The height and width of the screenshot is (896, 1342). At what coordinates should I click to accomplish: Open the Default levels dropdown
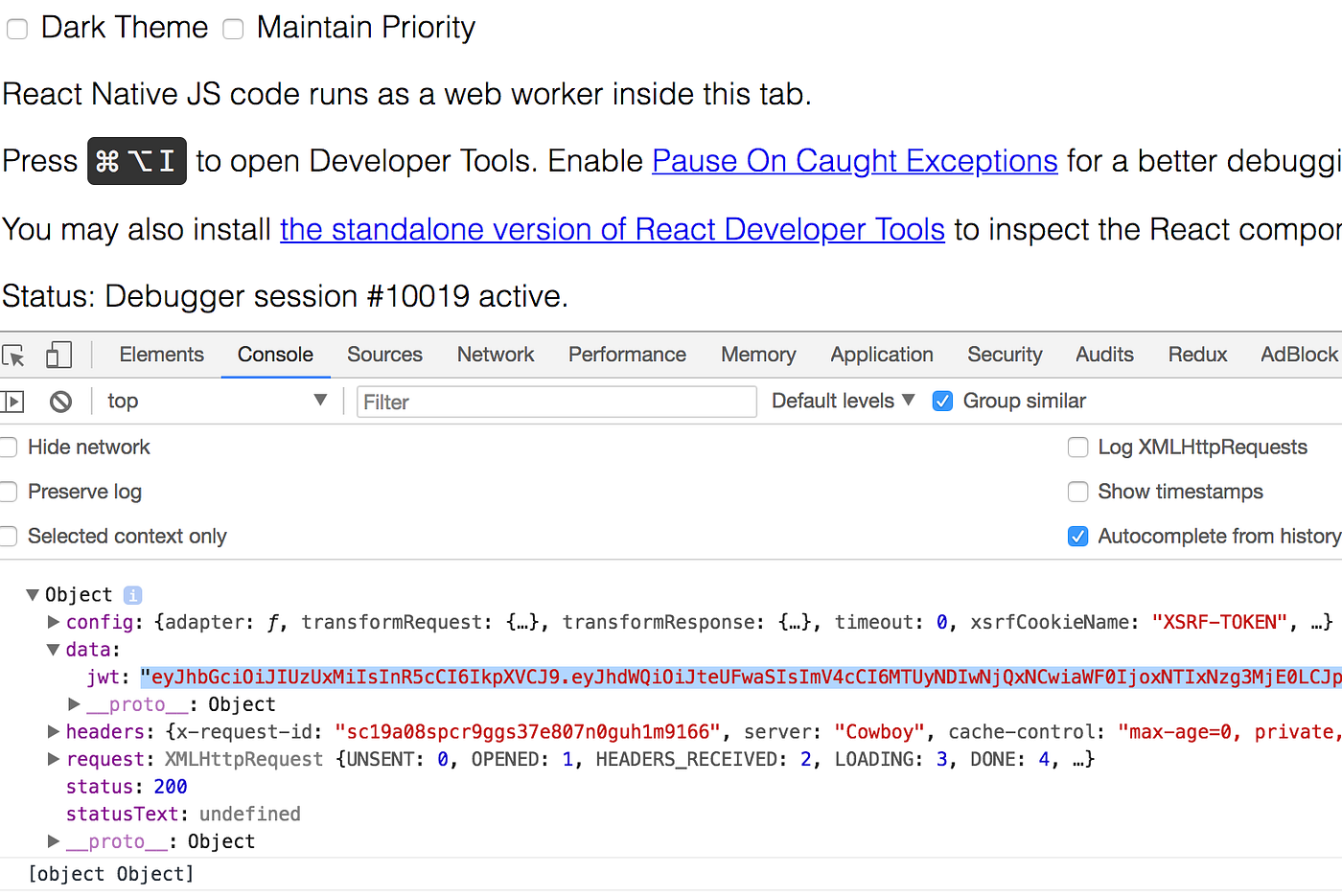tap(844, 401)
